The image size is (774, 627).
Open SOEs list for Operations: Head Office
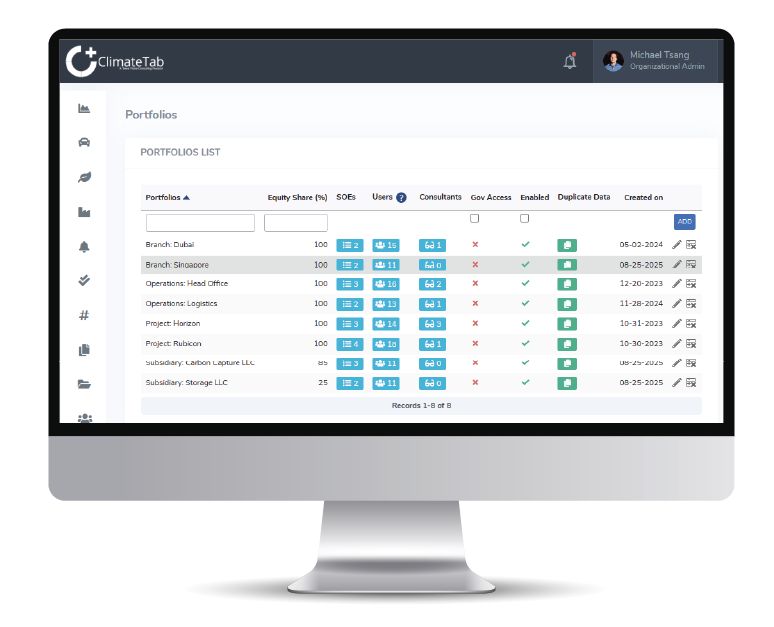(350, 284)
